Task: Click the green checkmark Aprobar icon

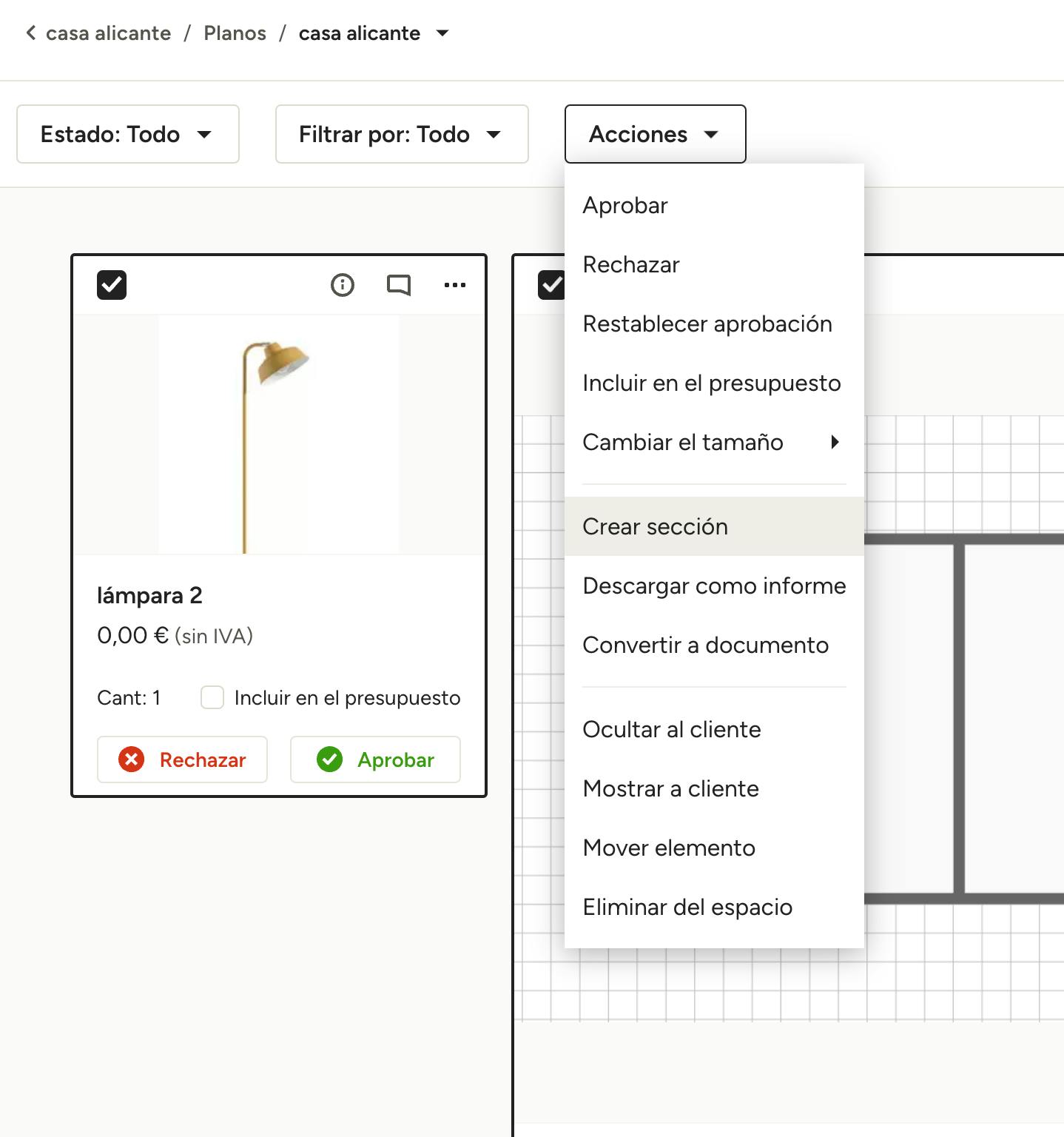Action: point(329,759)
